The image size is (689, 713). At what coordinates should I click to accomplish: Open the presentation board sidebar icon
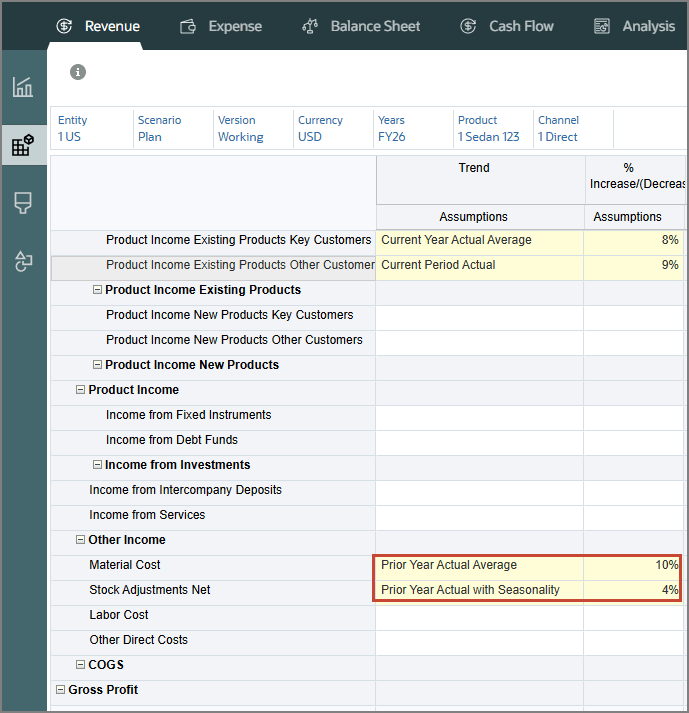23,203
